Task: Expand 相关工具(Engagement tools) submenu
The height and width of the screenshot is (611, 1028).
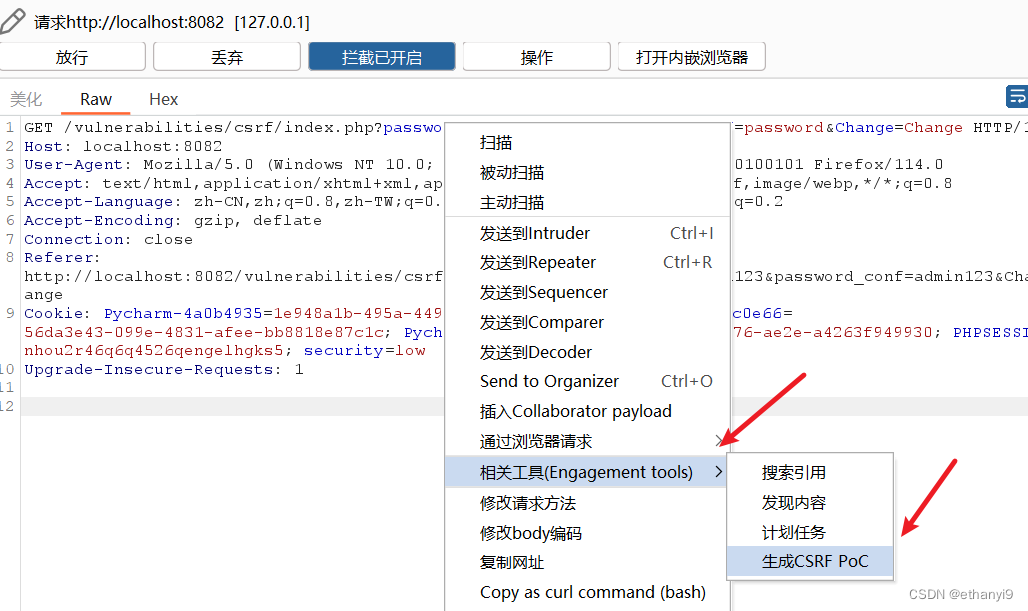Action: (x=587, y=472)
